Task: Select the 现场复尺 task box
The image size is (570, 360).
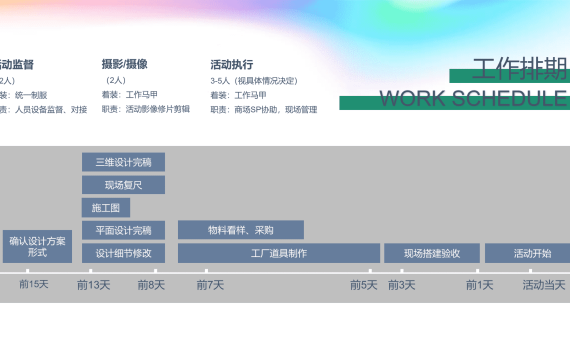Action: 123,185
